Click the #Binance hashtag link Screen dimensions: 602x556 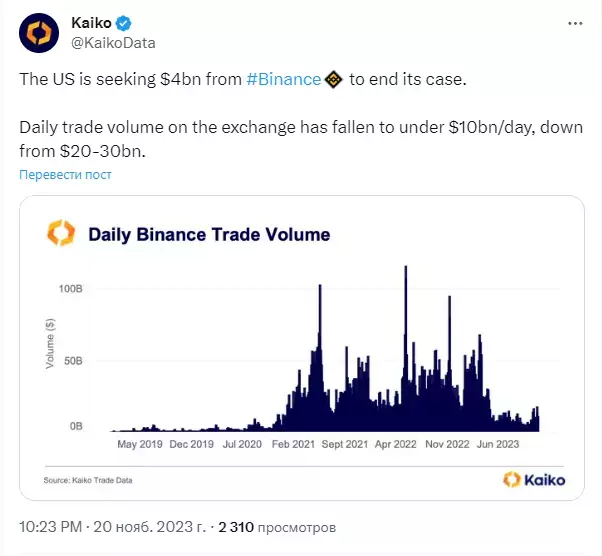[x=283, y=79]
